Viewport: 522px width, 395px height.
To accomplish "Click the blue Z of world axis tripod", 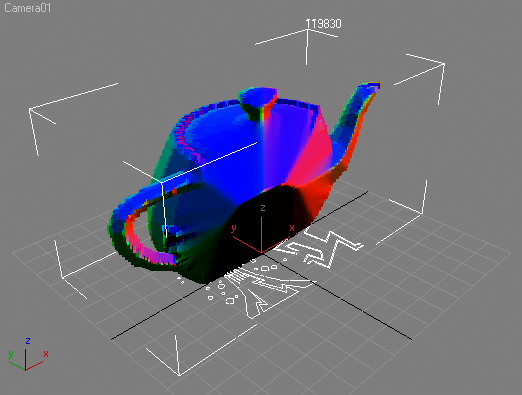I will click(28, 341).
